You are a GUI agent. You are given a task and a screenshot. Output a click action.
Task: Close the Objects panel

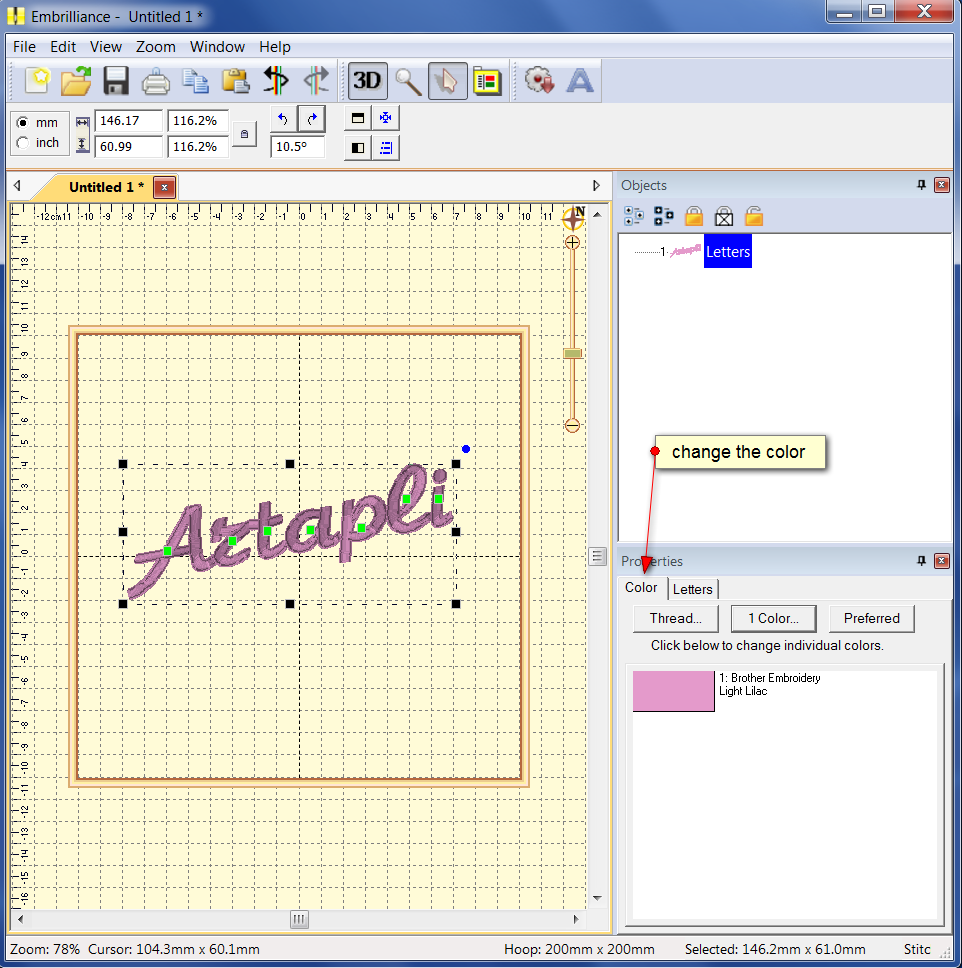click(942, 185)
